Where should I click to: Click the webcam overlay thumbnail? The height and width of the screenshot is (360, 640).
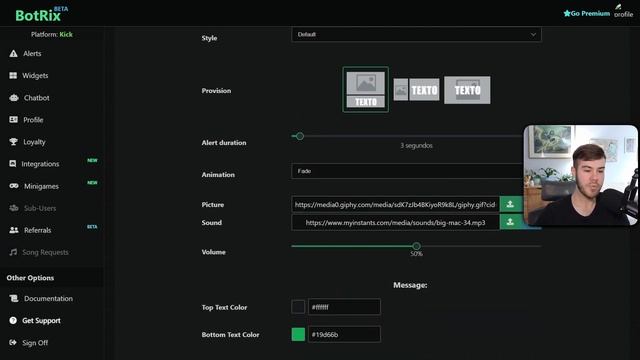[x=580, y=176]
